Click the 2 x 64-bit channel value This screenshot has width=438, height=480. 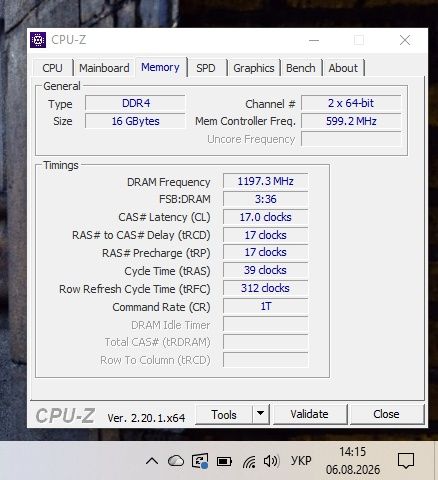[x=351, y=103]
